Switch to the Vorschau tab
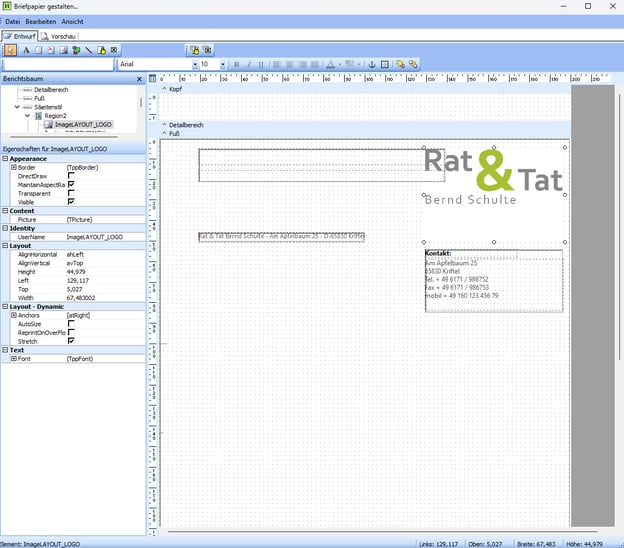Viewport: 624px width, 548px height. pos(61,35)
